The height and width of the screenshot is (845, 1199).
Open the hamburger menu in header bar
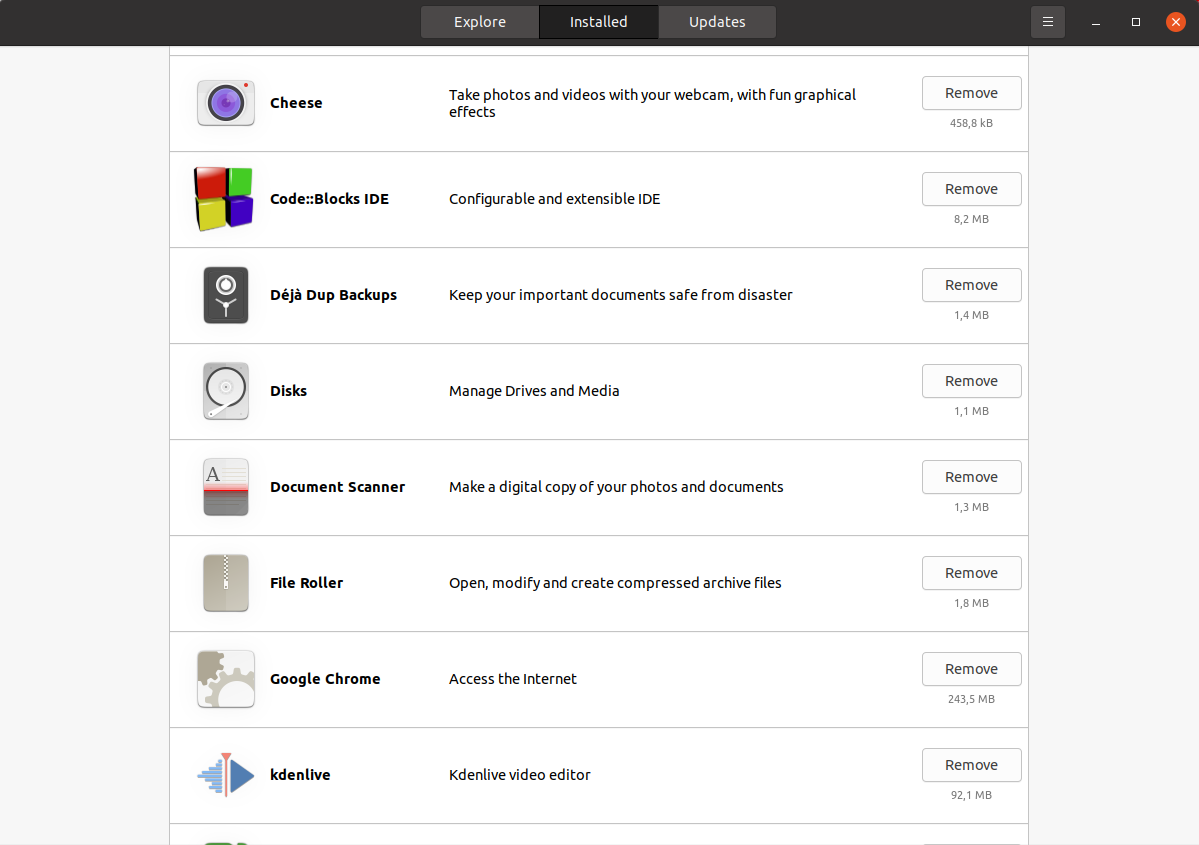click(x=1047, y=22)
